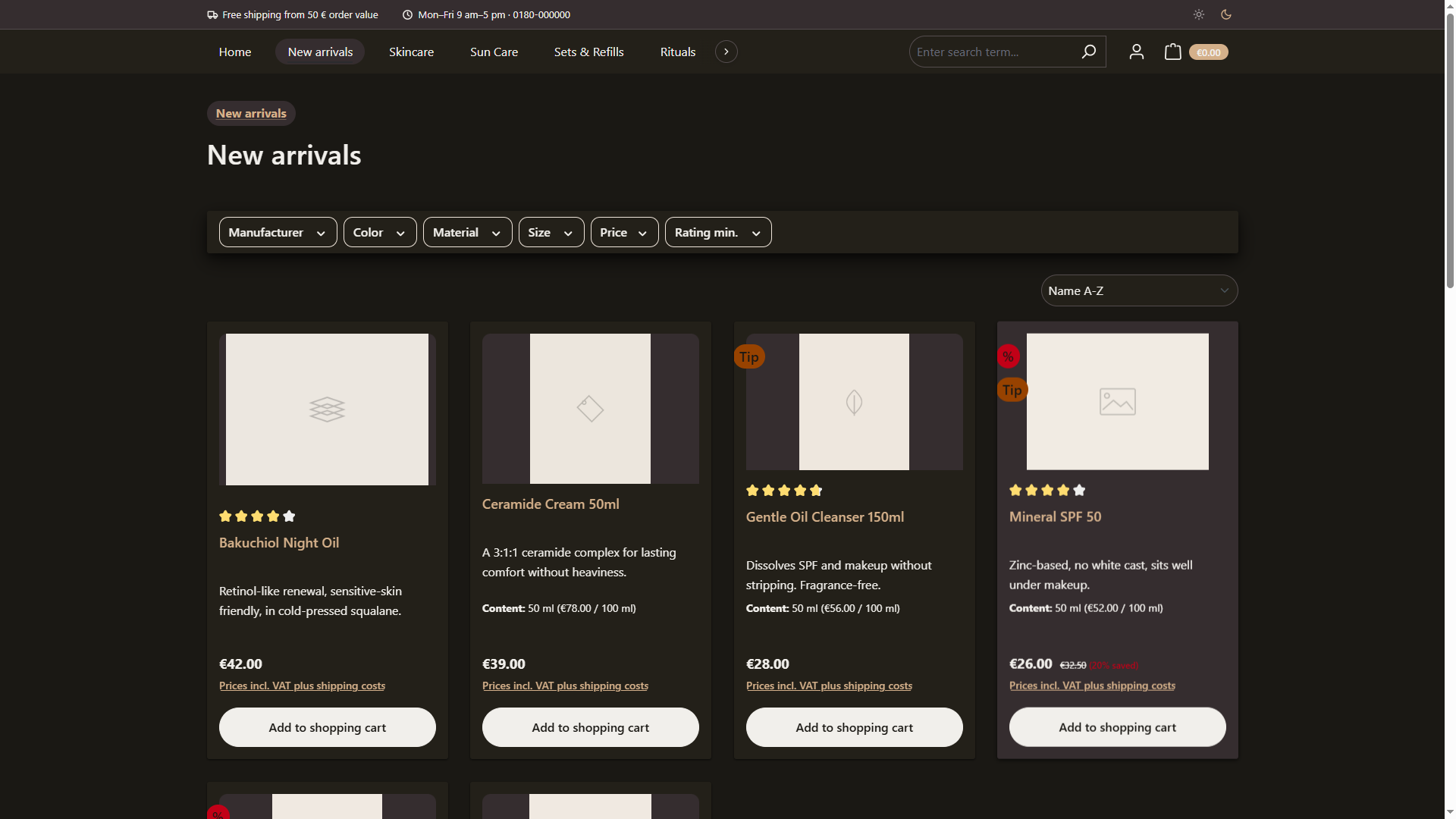Show more categories with right arrow
The width and height of the screenshot is (1456, 819).
pyautogui.click(x=726, y=52)
